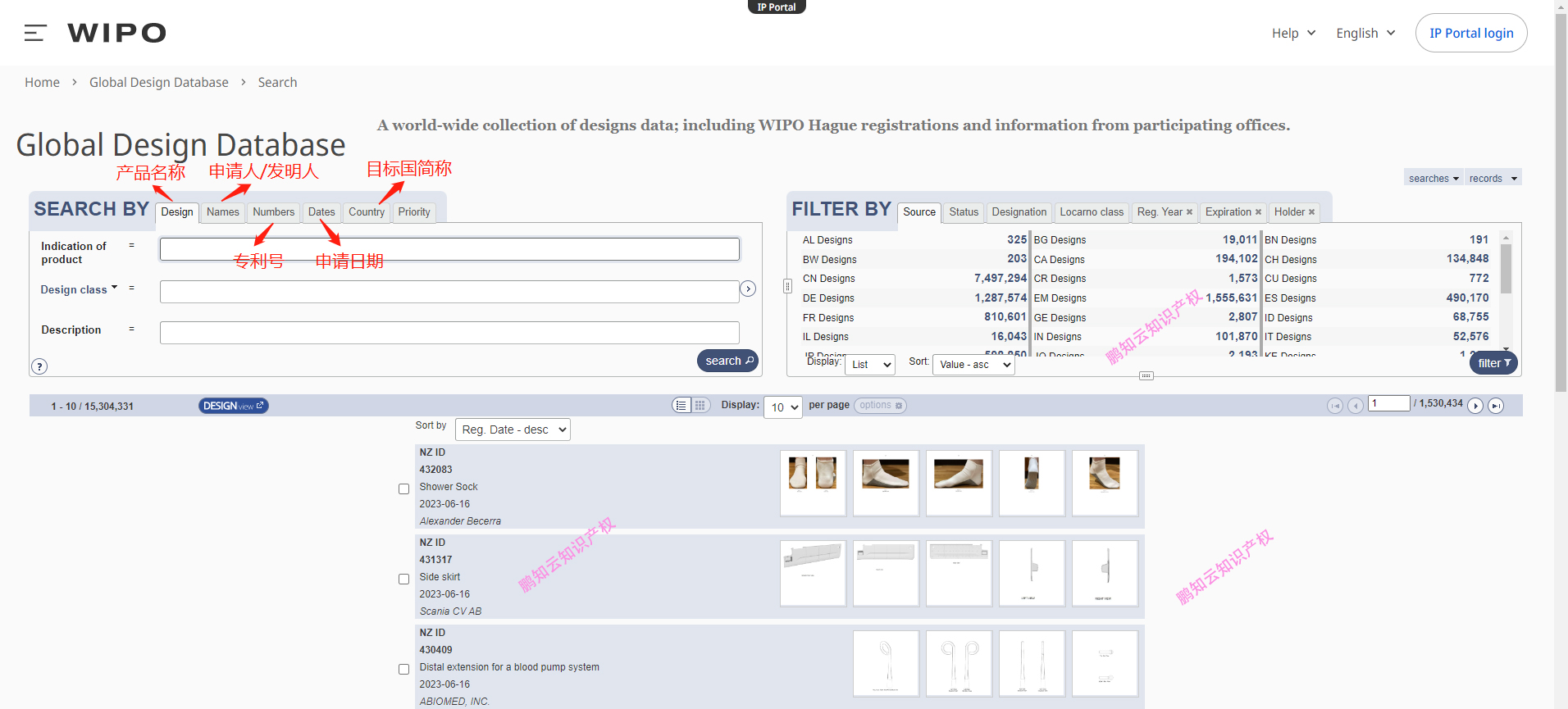Open the hamburger navigation menu

34,33
